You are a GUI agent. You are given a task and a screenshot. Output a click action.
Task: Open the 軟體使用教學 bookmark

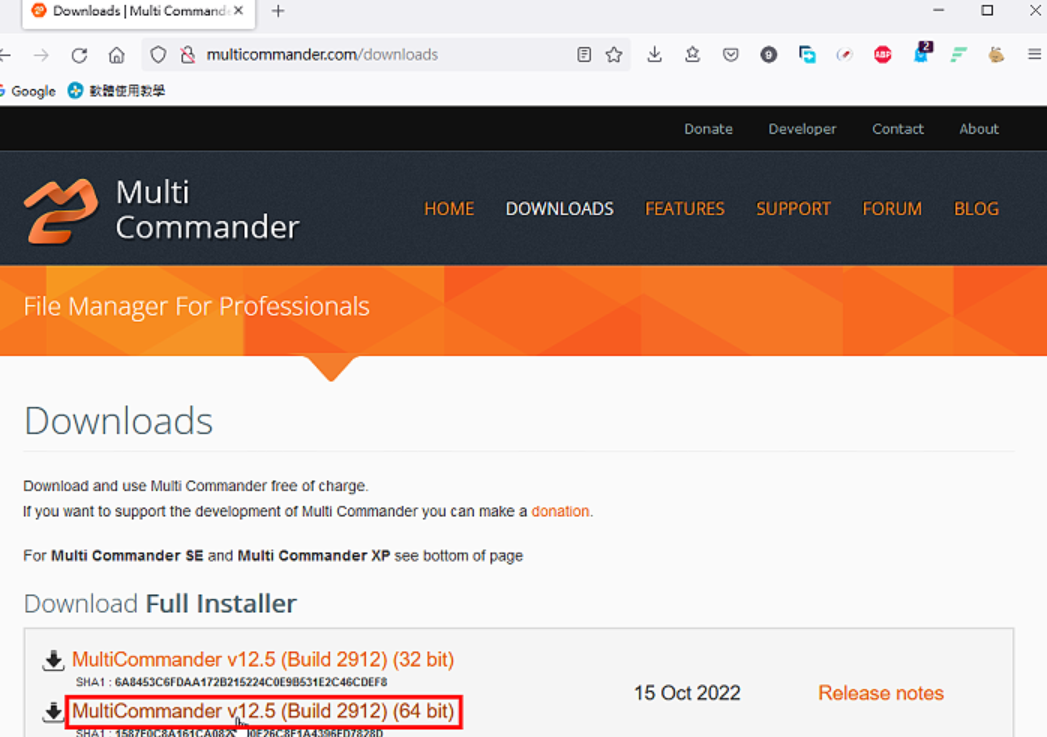(x=117, y=91)
